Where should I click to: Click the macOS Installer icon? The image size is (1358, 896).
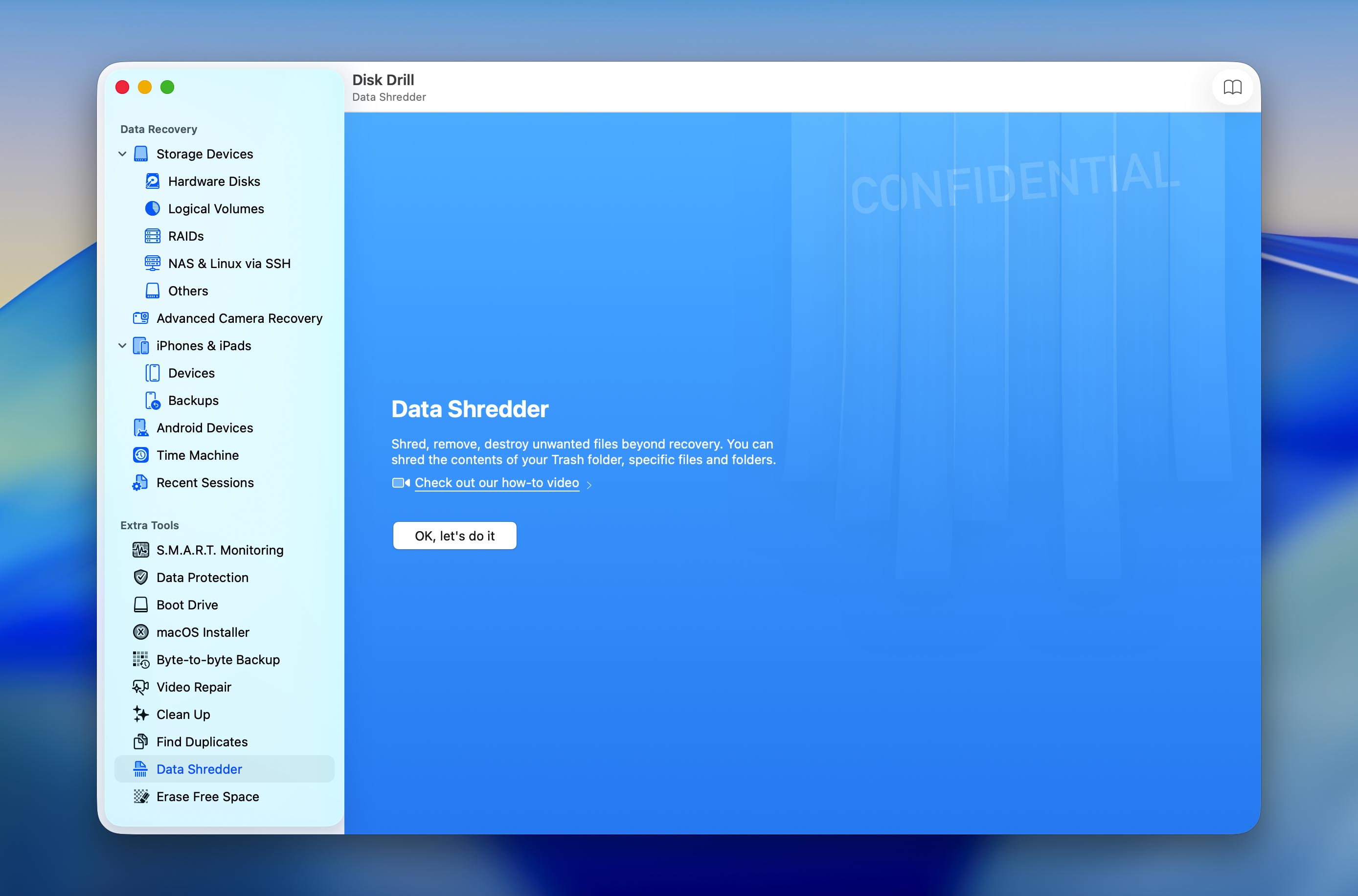tap(140, 632)
